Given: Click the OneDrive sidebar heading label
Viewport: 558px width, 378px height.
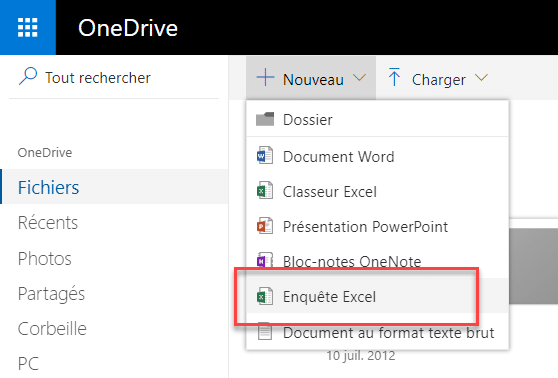Looking at the screenshot, I should pos(45,152).
